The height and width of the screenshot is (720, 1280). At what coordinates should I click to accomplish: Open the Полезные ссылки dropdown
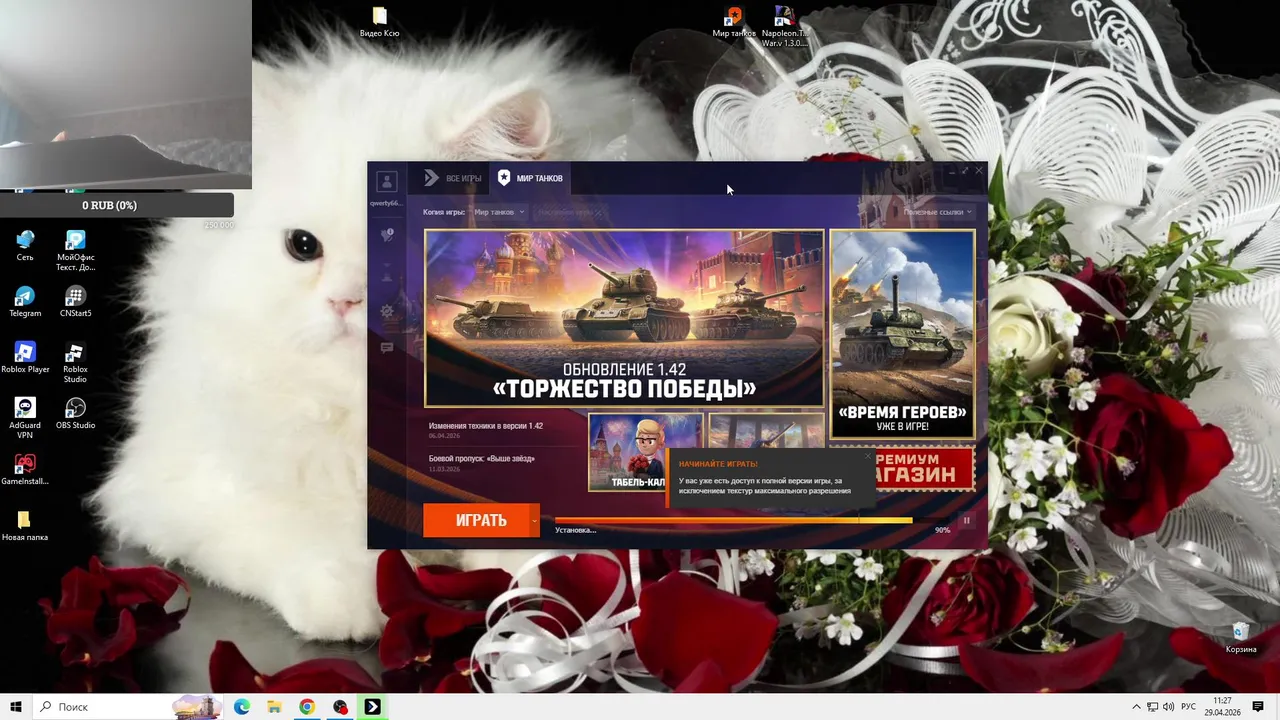click(937, 212)
